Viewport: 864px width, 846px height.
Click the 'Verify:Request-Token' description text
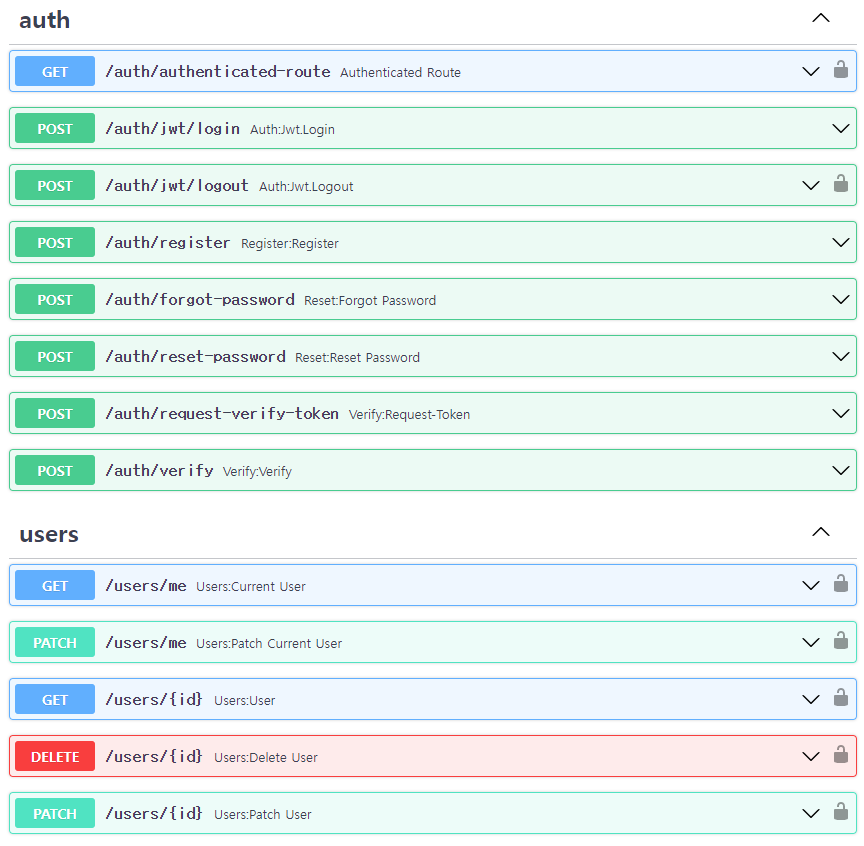(x=409, y=414)
